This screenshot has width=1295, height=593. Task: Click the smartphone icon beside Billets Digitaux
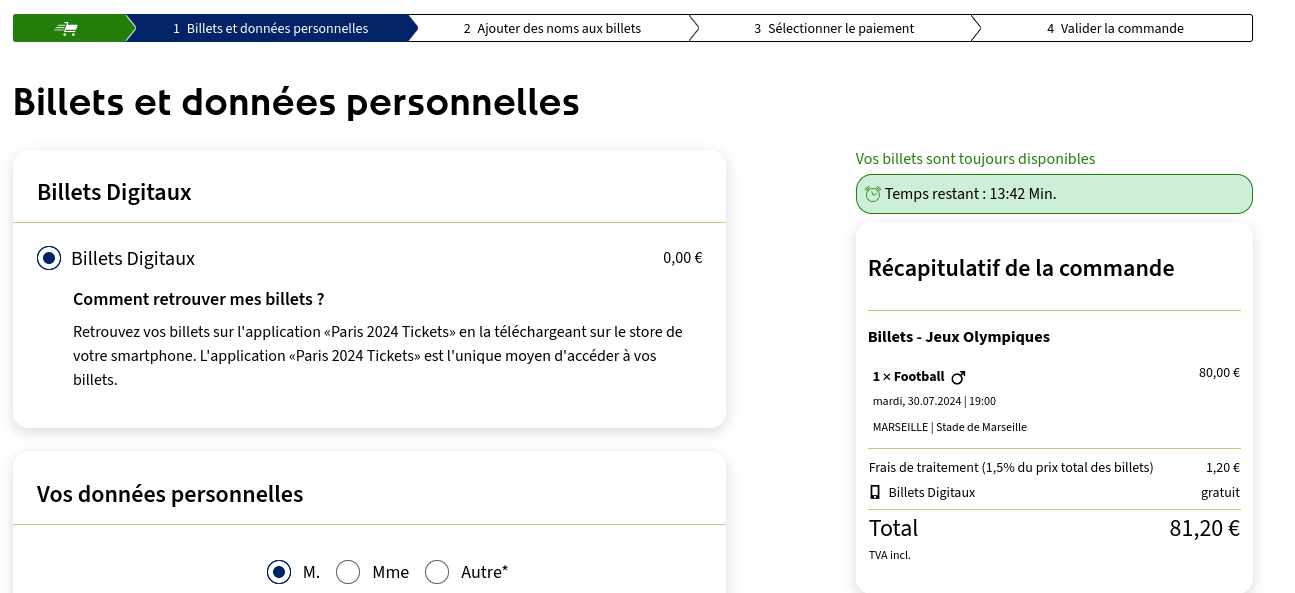pos(875,492)
